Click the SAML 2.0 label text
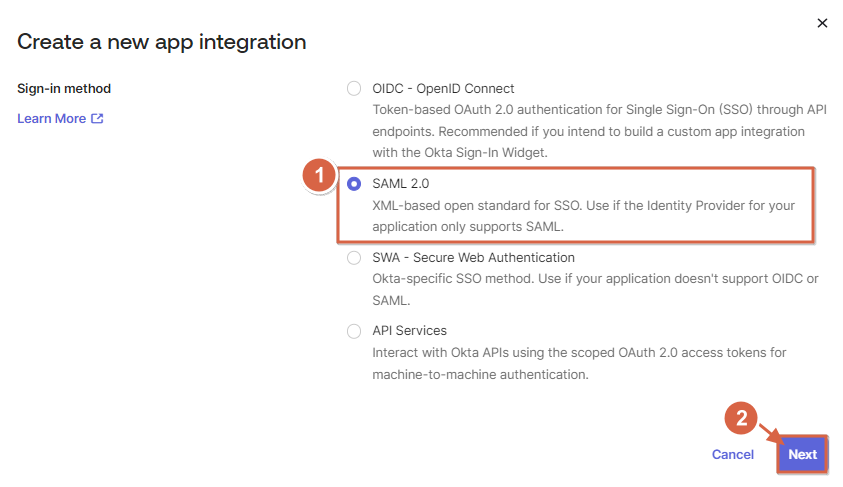Image resolution: width=843 pixels, height=487 pixels. coord(401,184)
